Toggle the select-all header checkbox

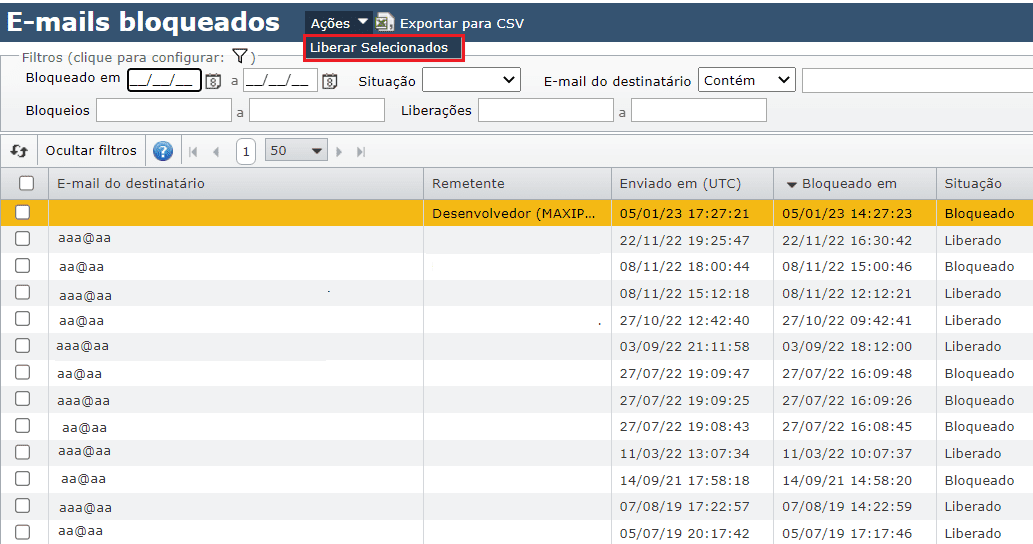(26, 183)
